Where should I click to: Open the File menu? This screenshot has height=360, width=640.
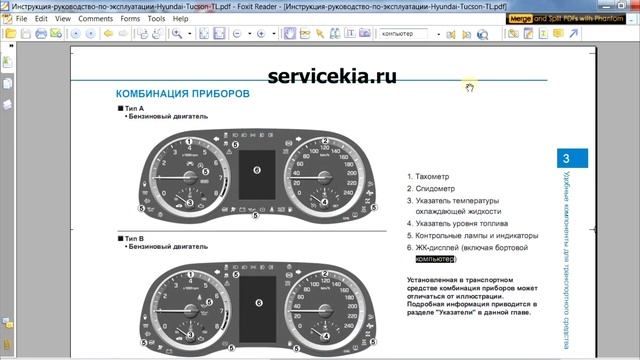point(21,19)
